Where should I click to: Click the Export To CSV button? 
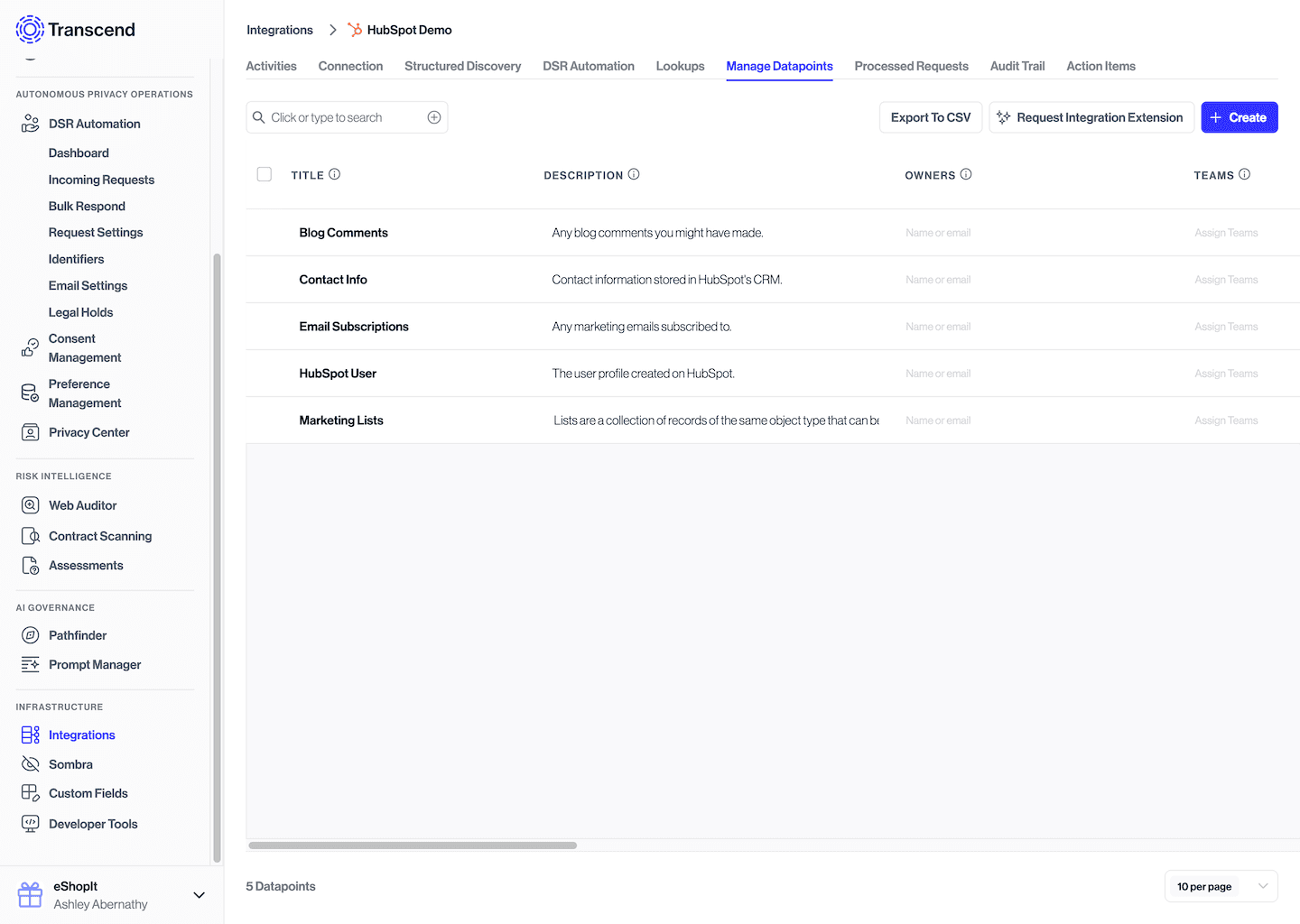point(930,116)
